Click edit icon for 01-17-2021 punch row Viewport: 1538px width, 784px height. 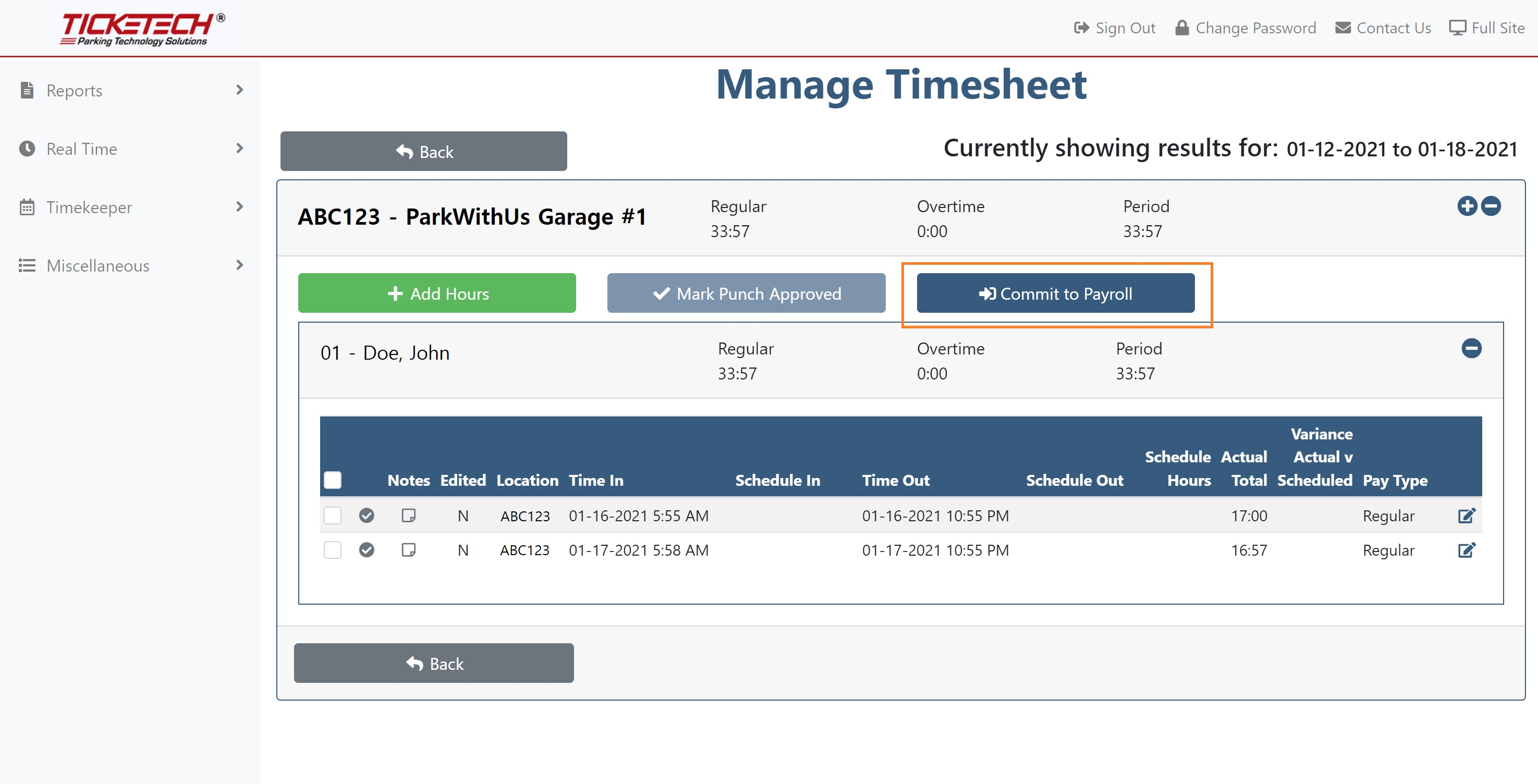1467,550
